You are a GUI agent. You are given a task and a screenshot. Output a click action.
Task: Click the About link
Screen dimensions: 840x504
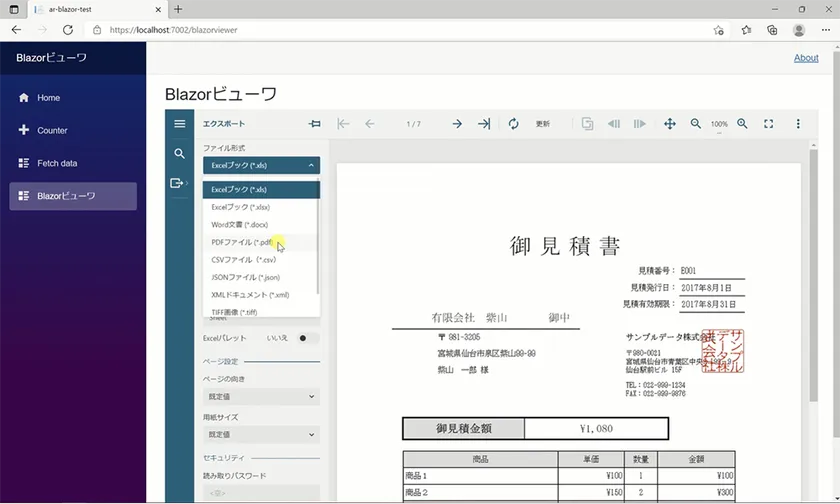(806, 58)
